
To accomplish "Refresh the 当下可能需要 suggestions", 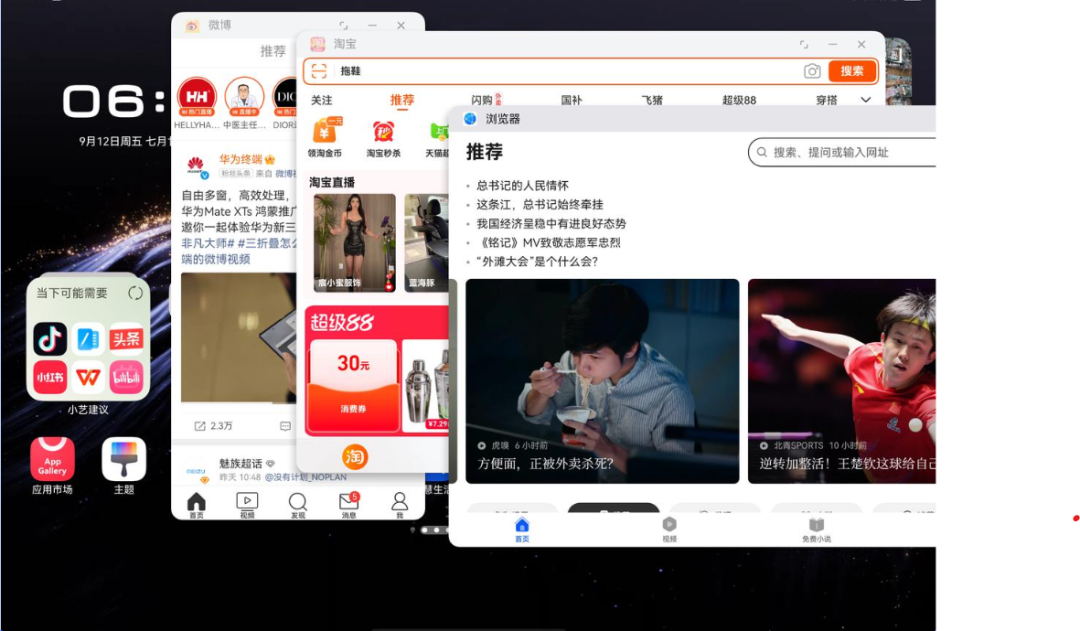I will [136, 293].
